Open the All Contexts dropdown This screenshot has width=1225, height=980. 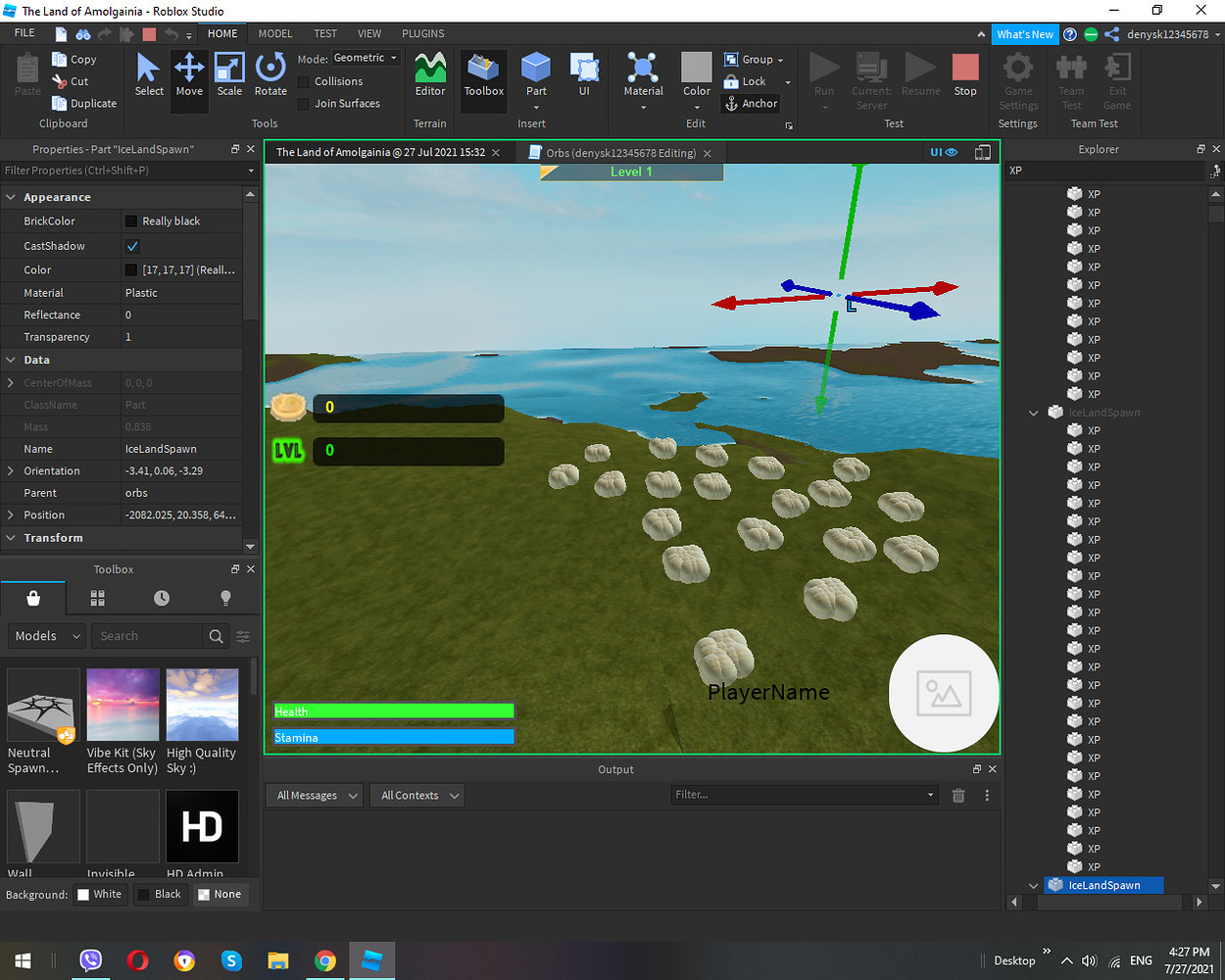pyautogui.click(x=418, y=796)
